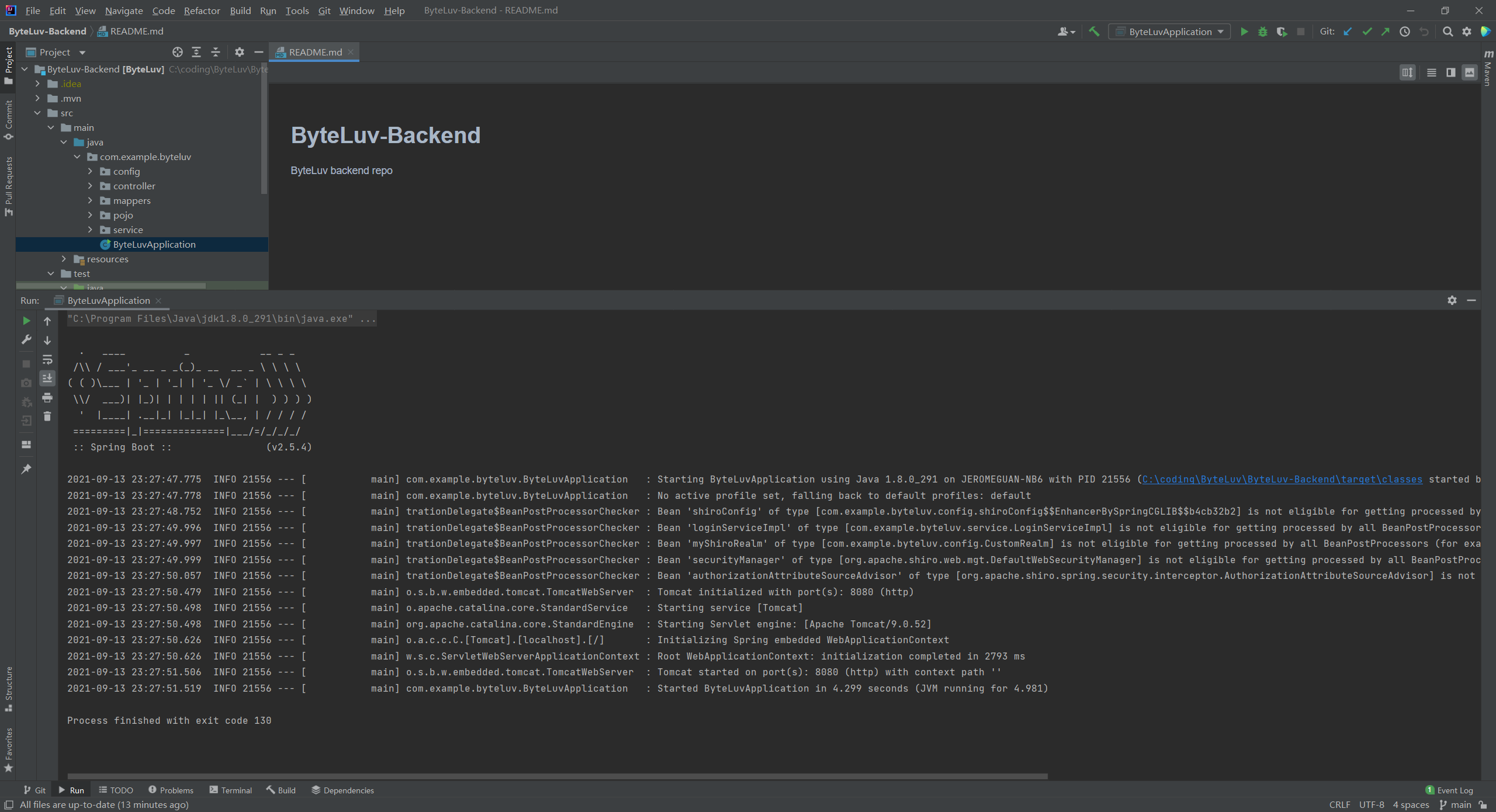Commit changes with the Git checkmark icon

1366,32
